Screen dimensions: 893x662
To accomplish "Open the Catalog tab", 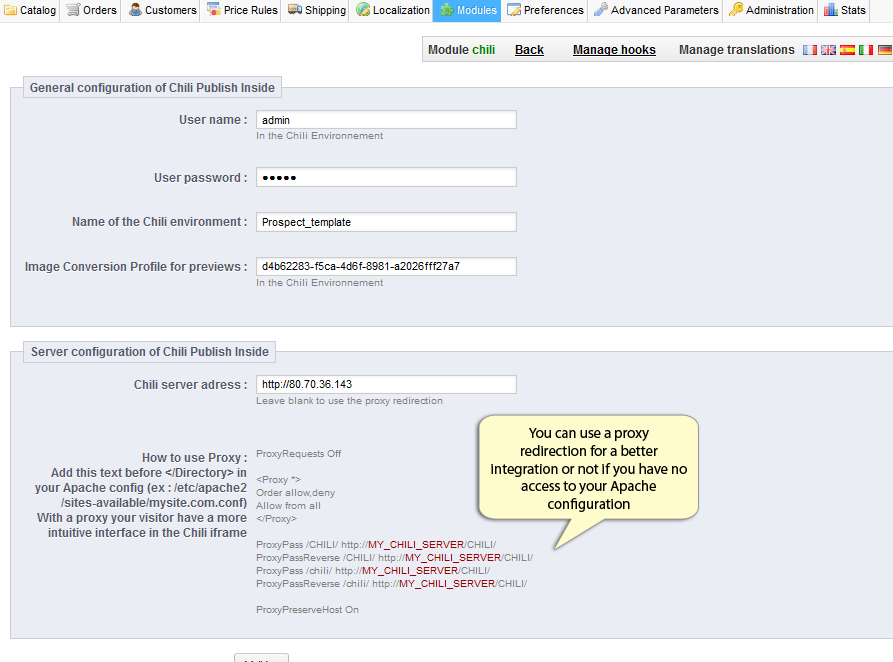I will [30, 10].
